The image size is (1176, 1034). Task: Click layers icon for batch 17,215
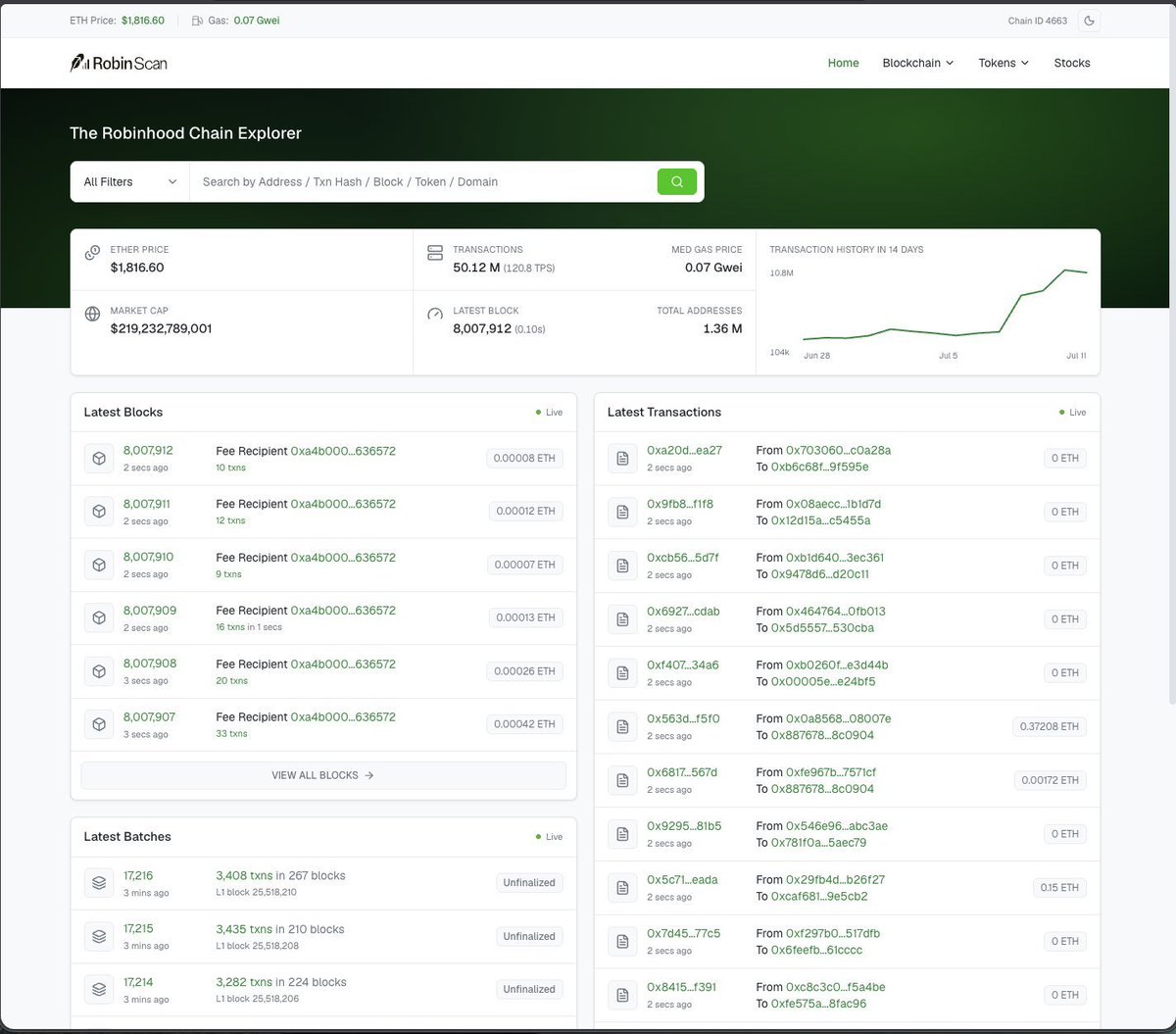point(99,936)
